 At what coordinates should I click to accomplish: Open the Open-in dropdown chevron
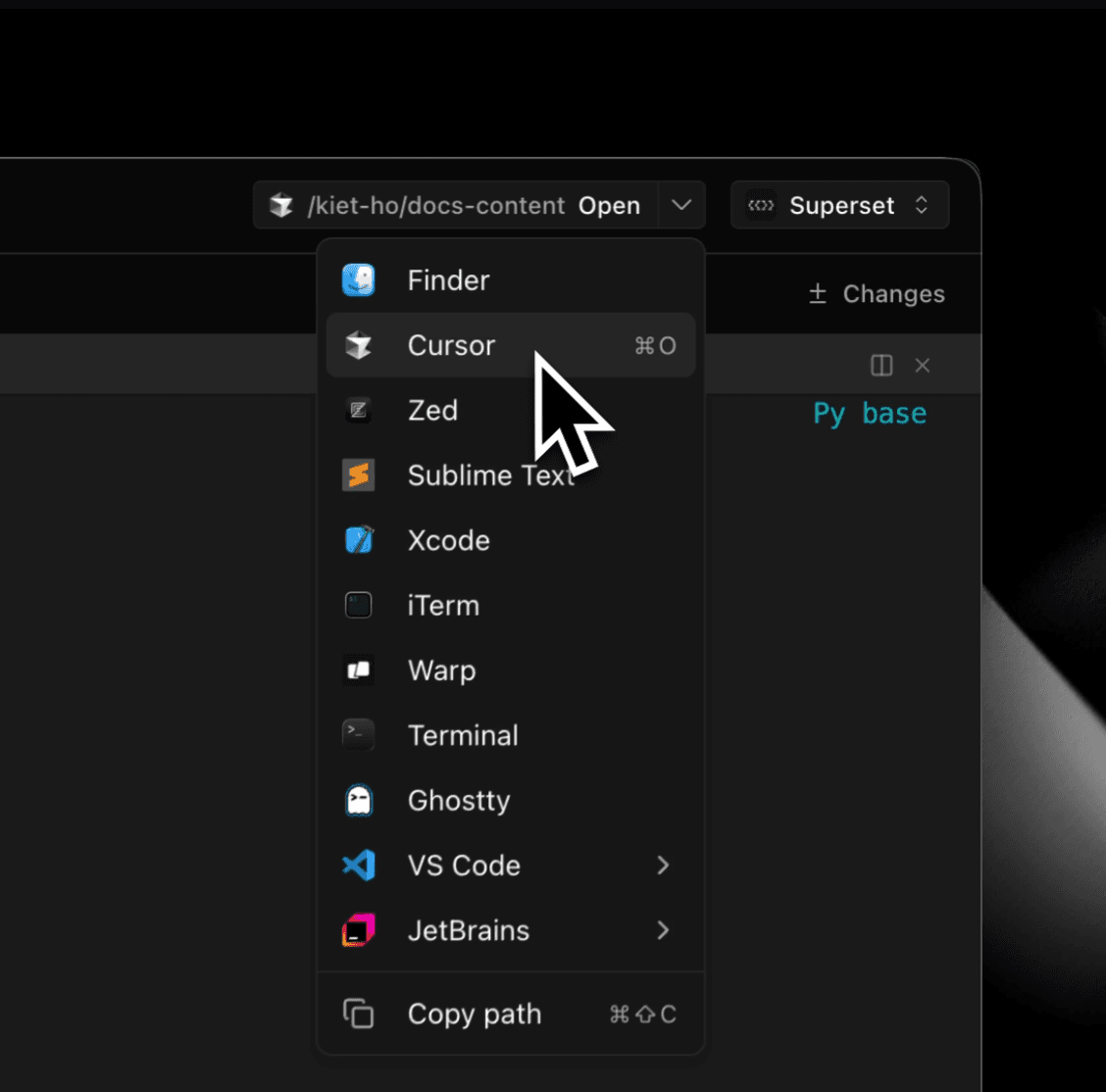(681, 205)
